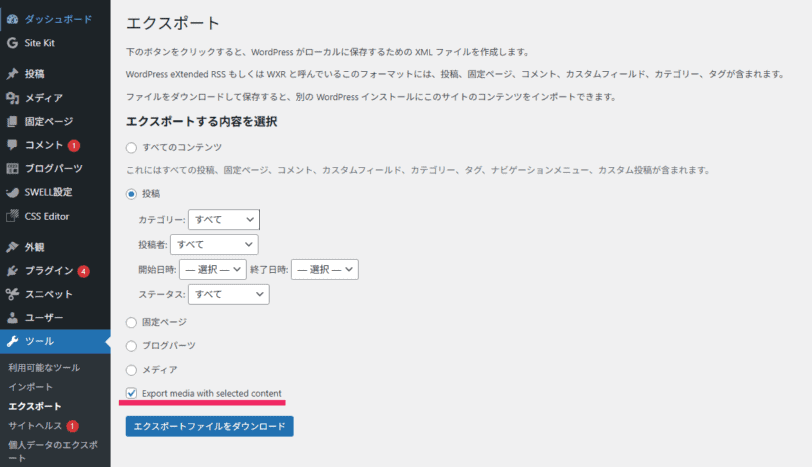Click the Media icon in sidebar
This screenshot has height=467, width=812.
click(12, 97)
